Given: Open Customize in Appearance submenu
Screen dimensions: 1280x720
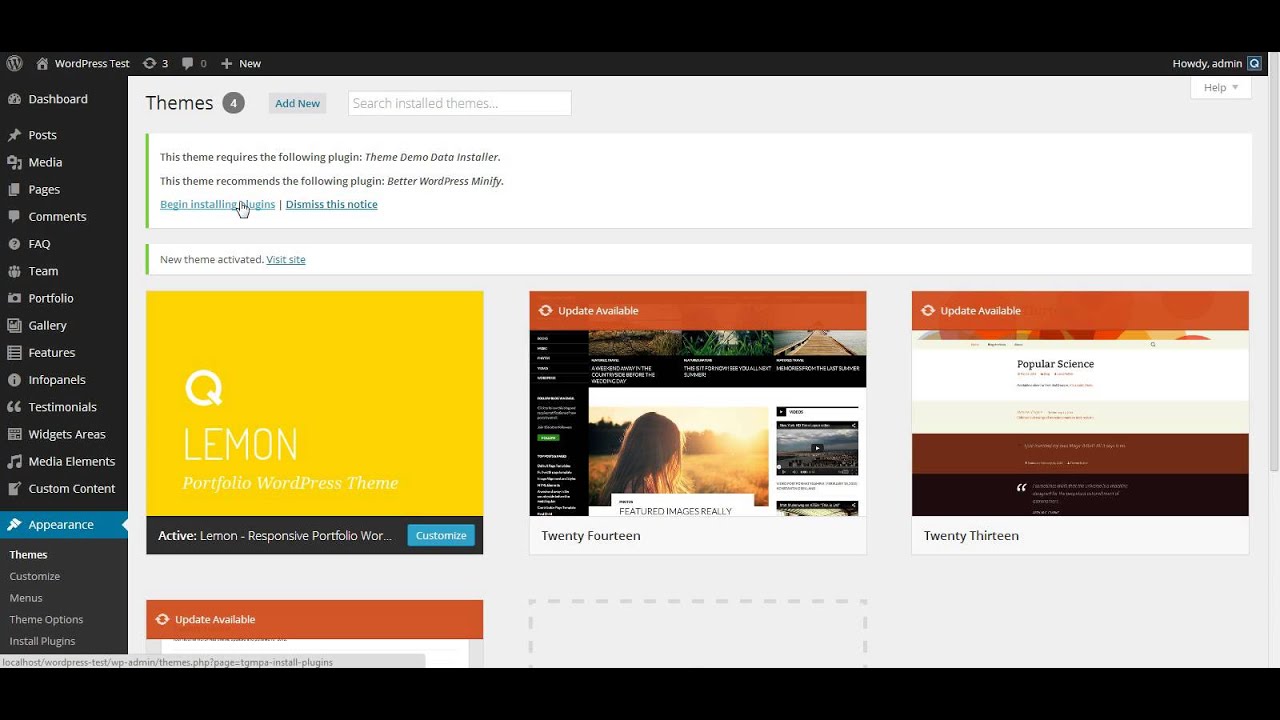Looking at the screenshot, I should (35, 576).
